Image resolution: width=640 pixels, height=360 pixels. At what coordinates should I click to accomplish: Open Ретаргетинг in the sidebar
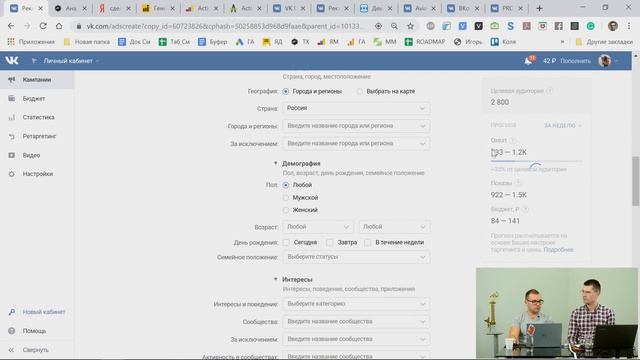(37, 136)
